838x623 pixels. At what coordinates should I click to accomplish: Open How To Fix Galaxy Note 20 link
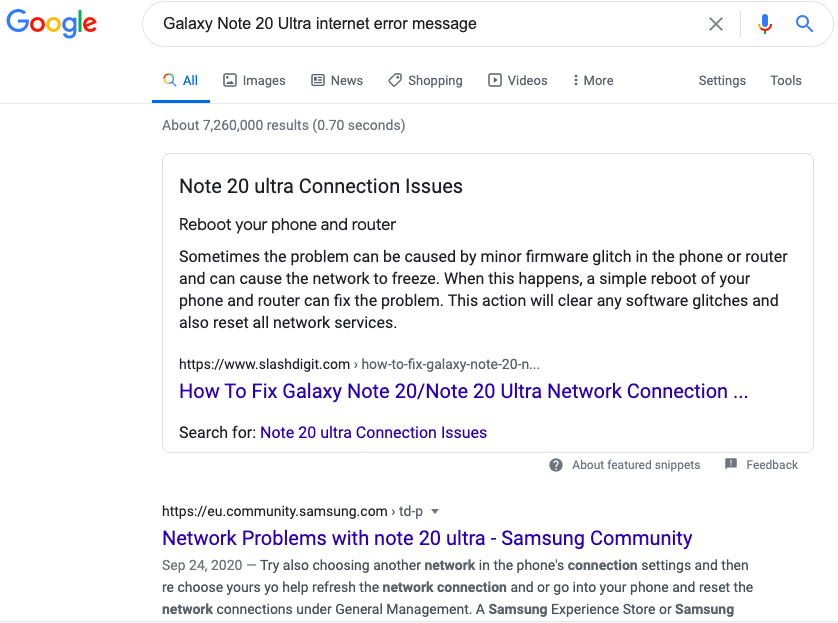click(x=463, y=391)
